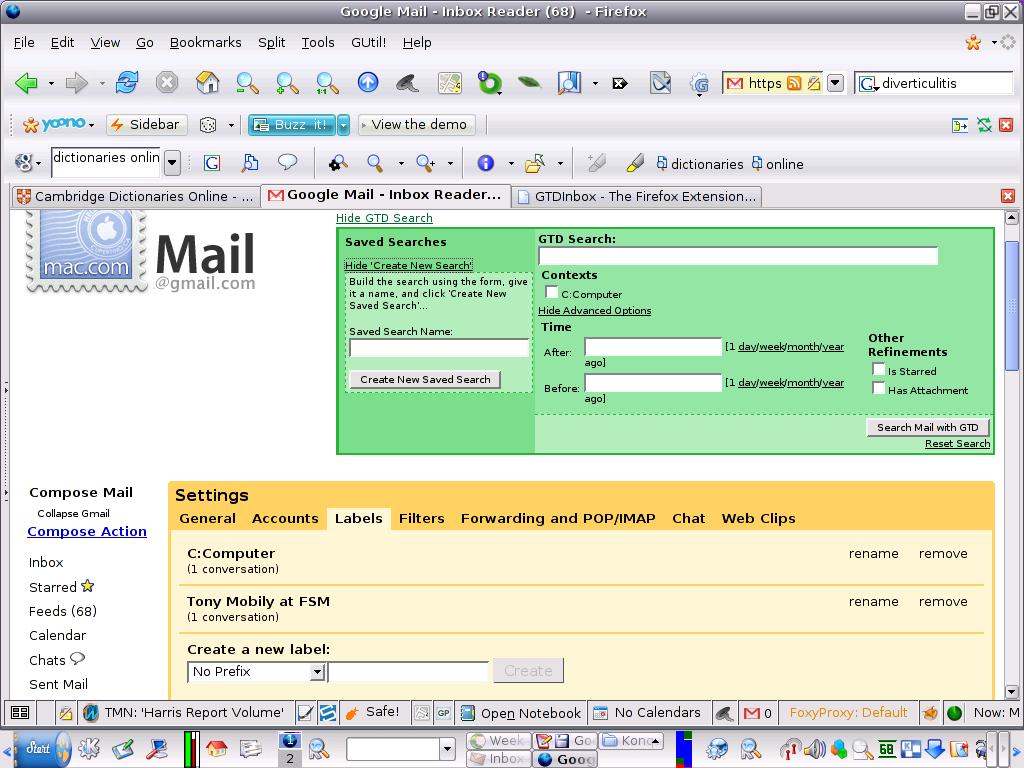Click the Yoono logo button

pyautogui.click(x=55, y=124)
